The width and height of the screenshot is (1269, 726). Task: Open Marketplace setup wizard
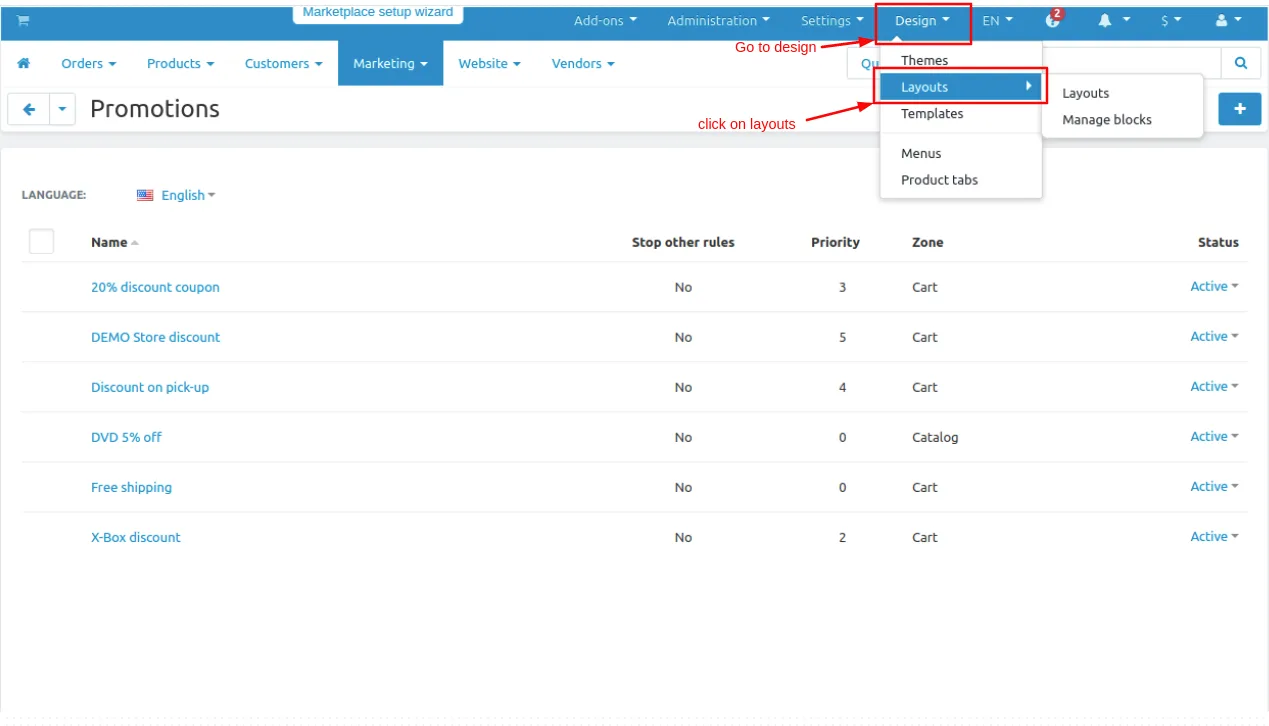point(378,13)
